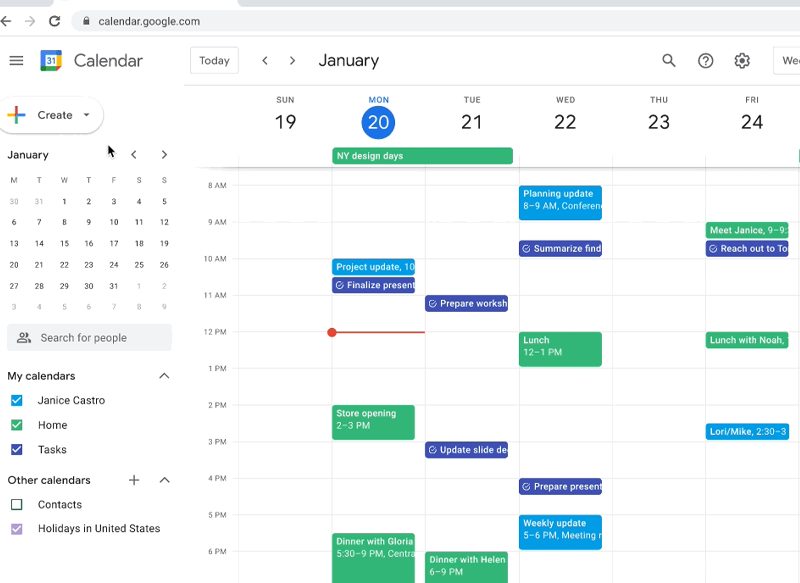
Task: Collapse the My calendars section
Action: coord(164,376)
